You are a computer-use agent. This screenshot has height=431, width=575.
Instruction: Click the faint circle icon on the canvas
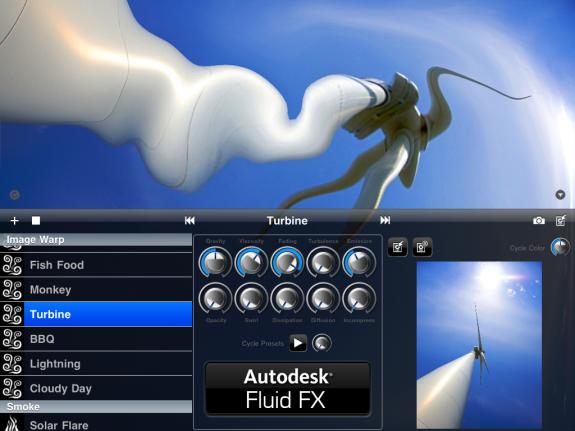(x=15, y=195)
